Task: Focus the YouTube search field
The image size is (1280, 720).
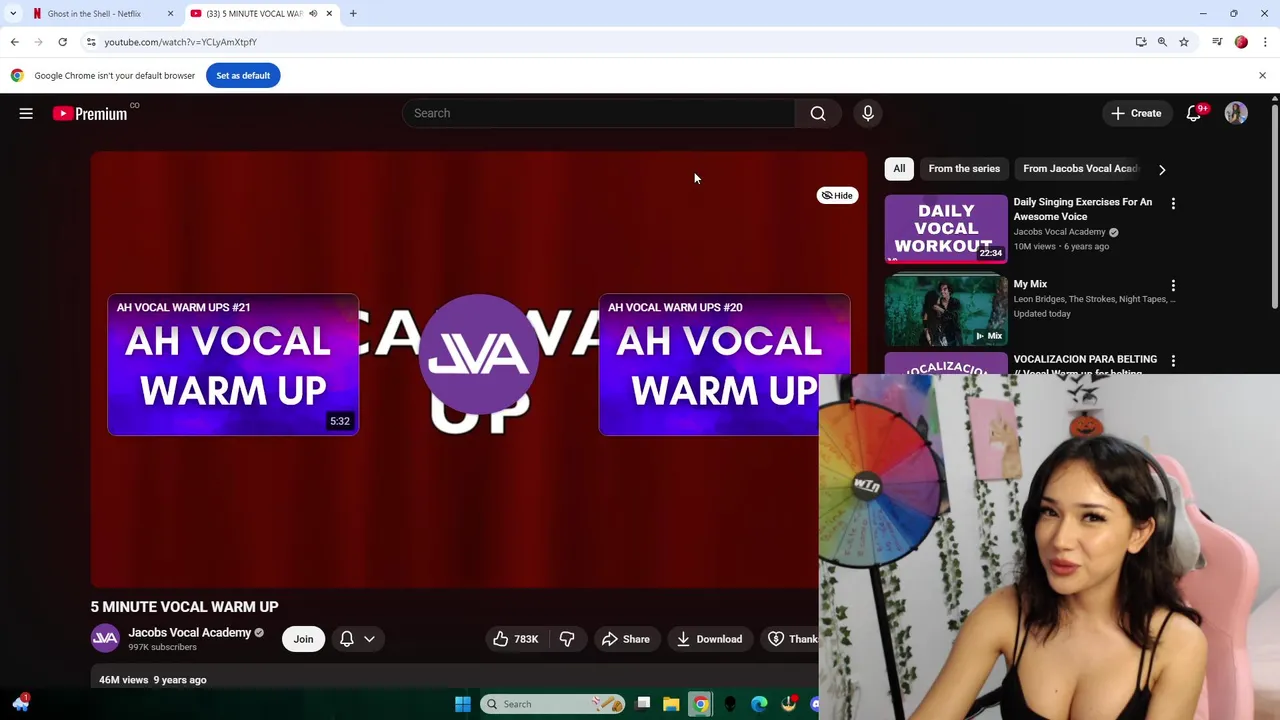Action: (599, 113)
